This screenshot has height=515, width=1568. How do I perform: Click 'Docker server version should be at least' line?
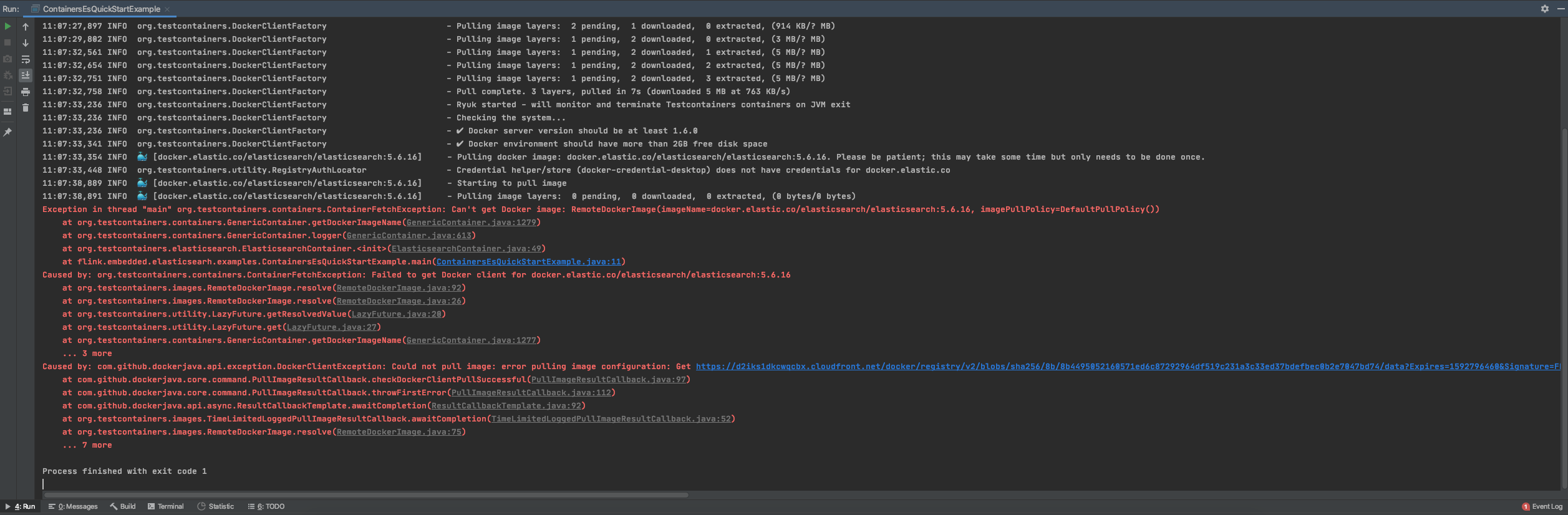coord(370,131)
